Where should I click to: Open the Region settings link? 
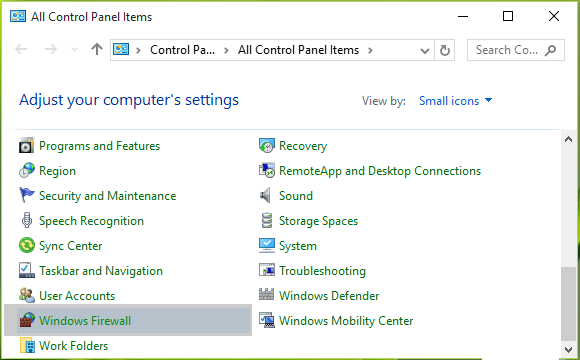click(57, 171)
